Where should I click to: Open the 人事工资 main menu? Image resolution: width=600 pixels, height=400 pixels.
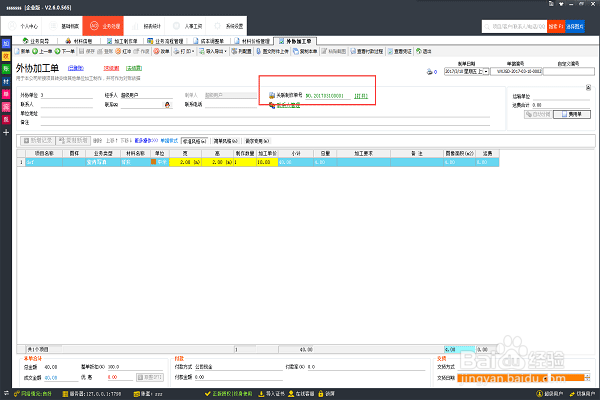(x=187, y=26)
